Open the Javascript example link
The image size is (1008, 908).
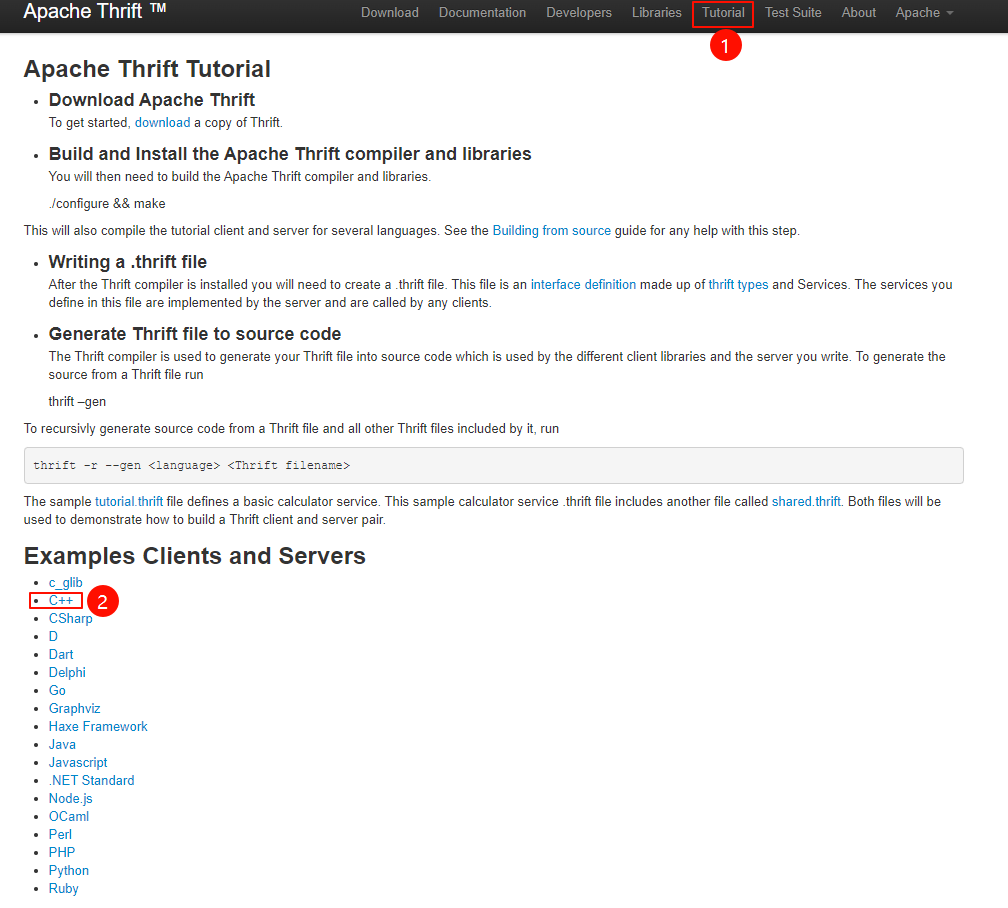click(x=78, y=763)
